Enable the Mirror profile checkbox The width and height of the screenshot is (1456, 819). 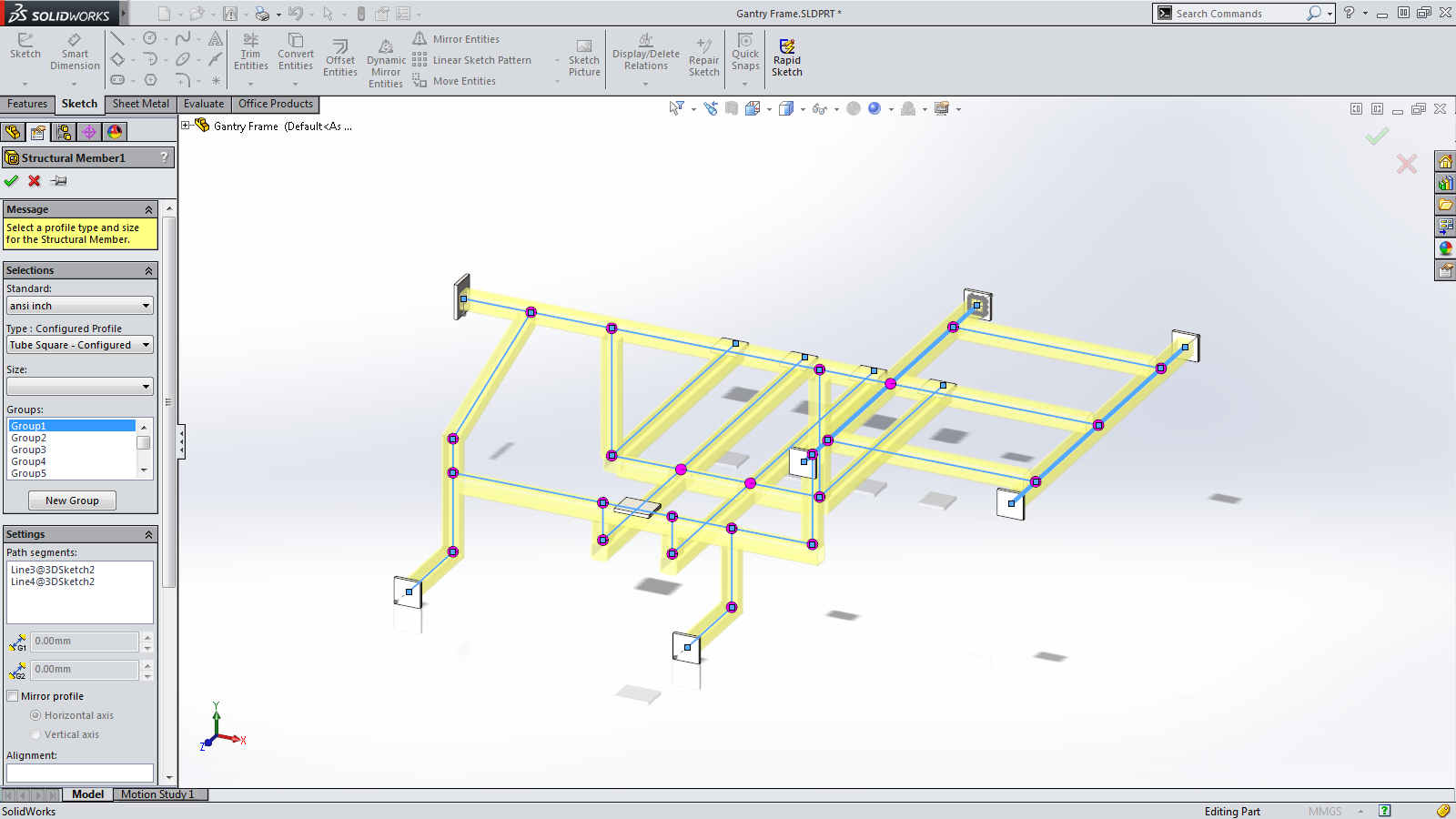13,696
